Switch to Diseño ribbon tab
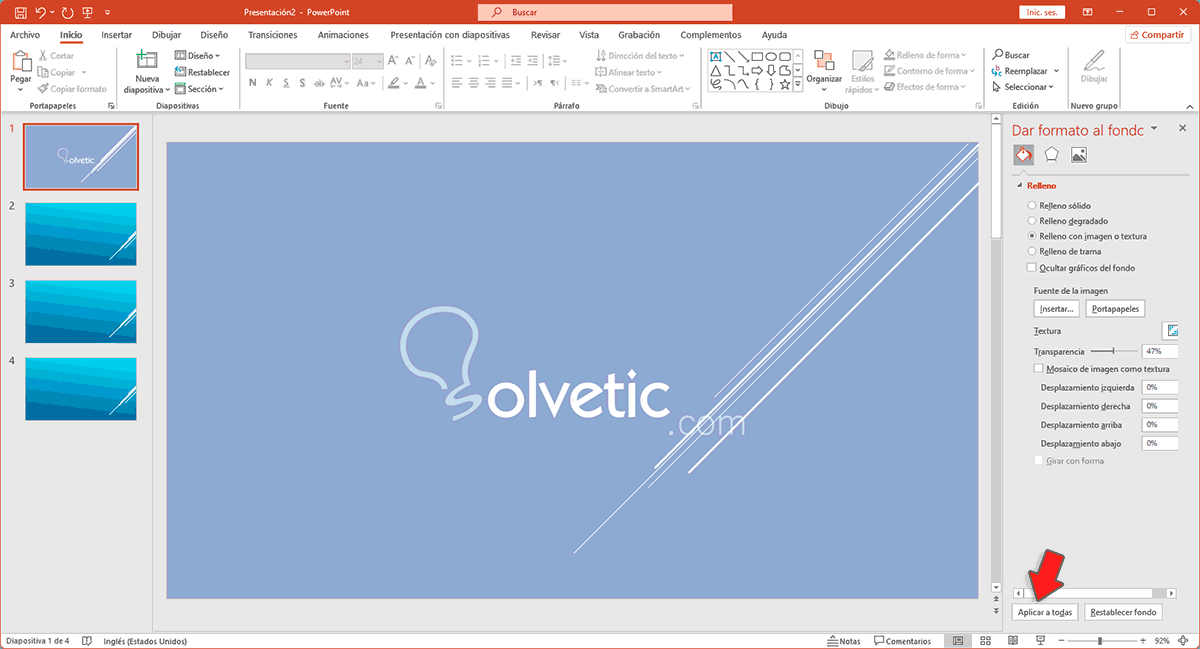The width and height of the screenshot is (1200, 649). pyautogui.click(x=214, y=35)
